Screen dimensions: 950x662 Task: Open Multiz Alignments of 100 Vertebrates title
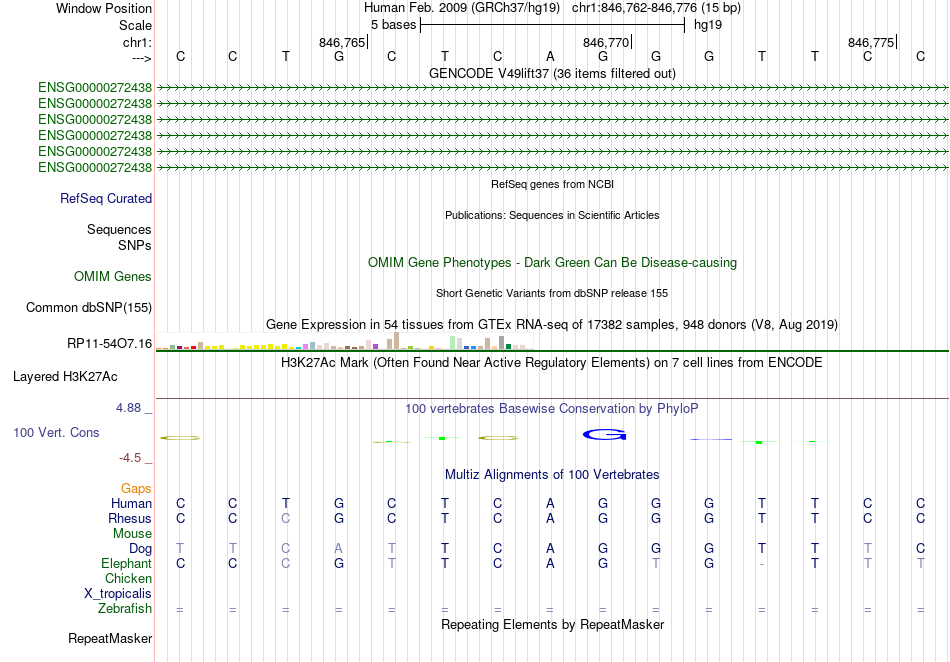[552, 475]
